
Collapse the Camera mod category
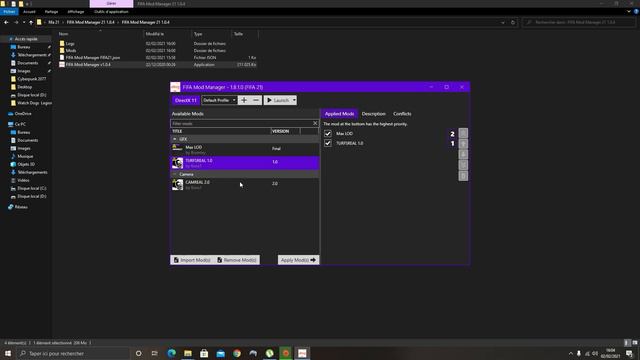click(175, 174)
